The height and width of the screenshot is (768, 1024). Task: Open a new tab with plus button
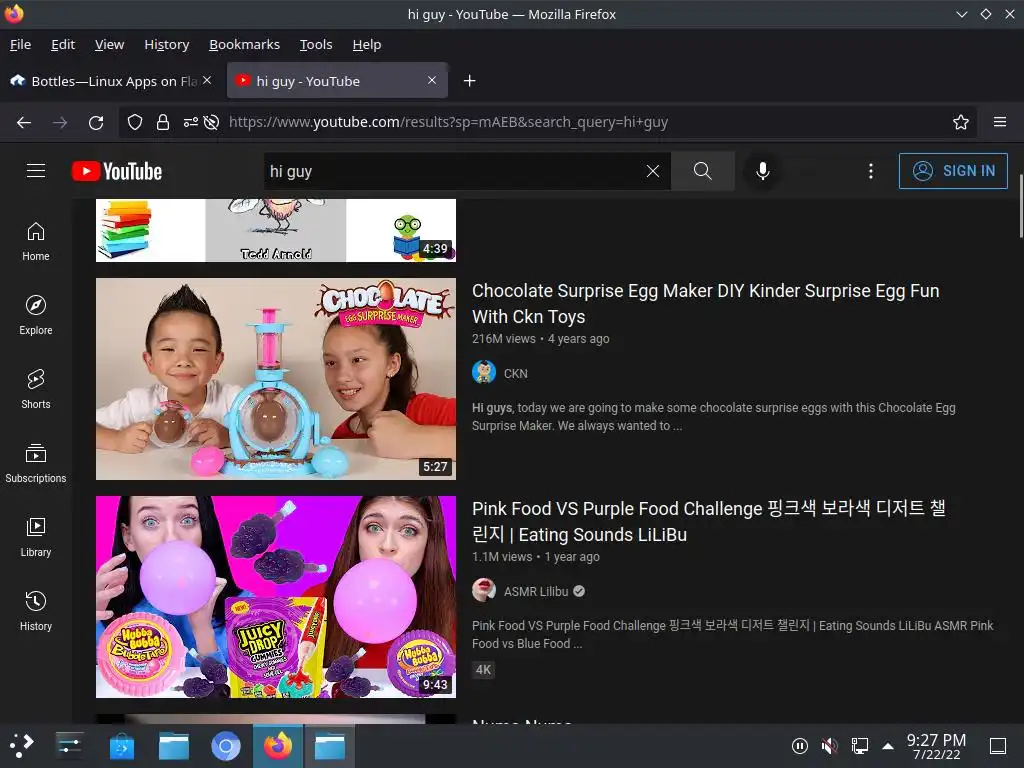[469, 80]
